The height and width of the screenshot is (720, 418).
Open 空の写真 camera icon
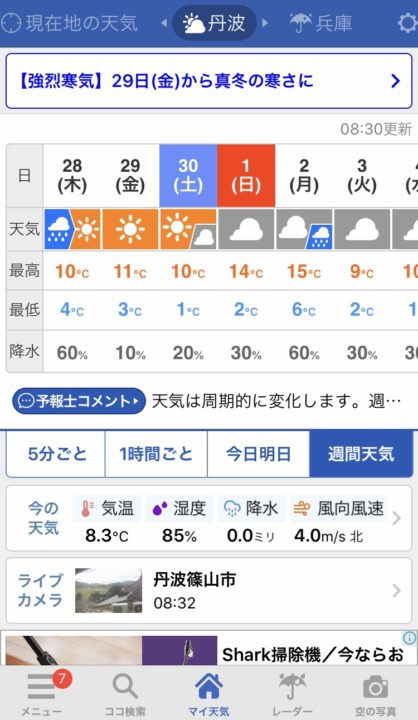(x=376, y=686)
